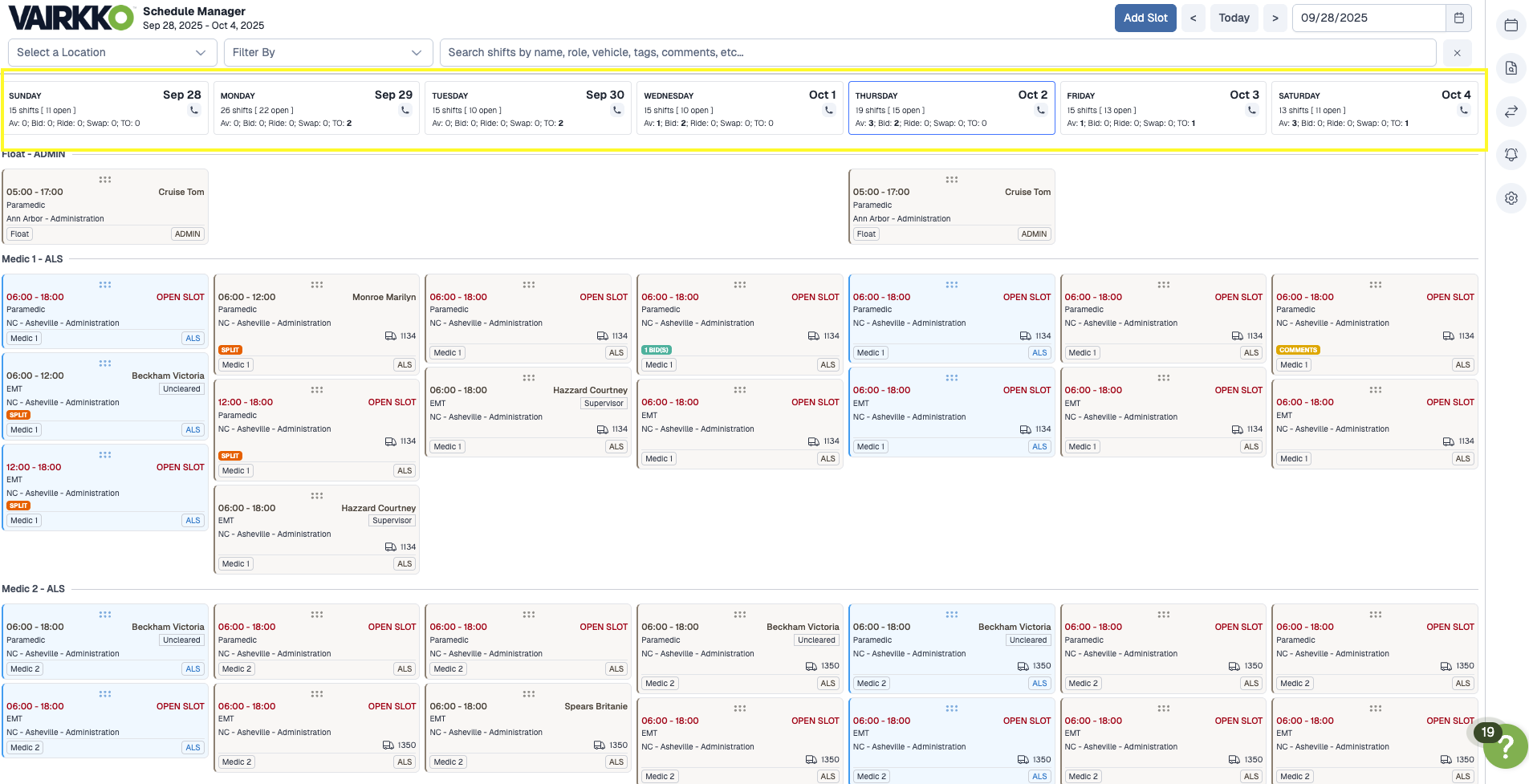
Task: Open the date picker calendar icon
Action: (1458, 18)
